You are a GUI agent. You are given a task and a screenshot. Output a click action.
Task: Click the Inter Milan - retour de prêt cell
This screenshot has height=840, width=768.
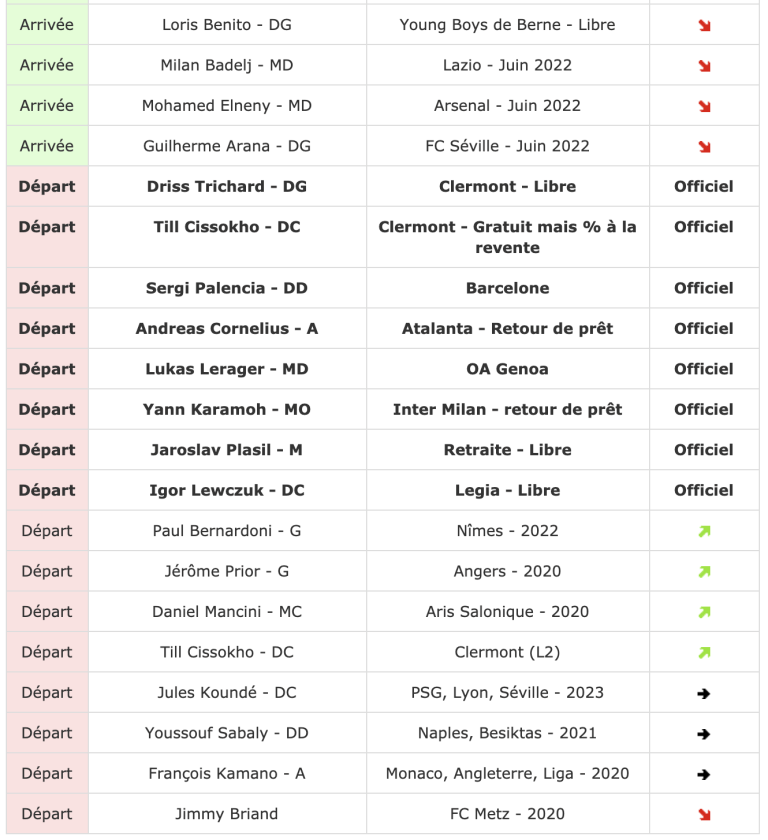pos(507,409)
